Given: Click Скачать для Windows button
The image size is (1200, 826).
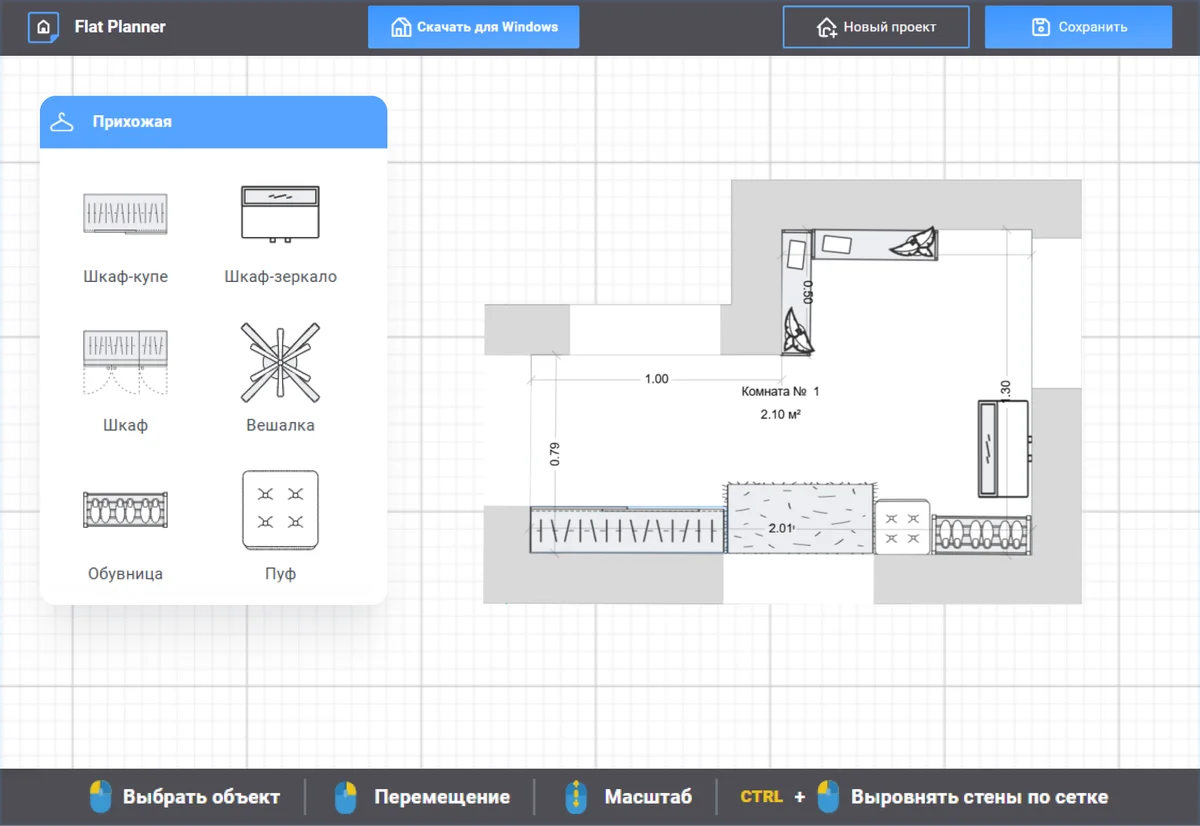Looking at the screenshot, I should pyautogui.click(x=473, y=27).
